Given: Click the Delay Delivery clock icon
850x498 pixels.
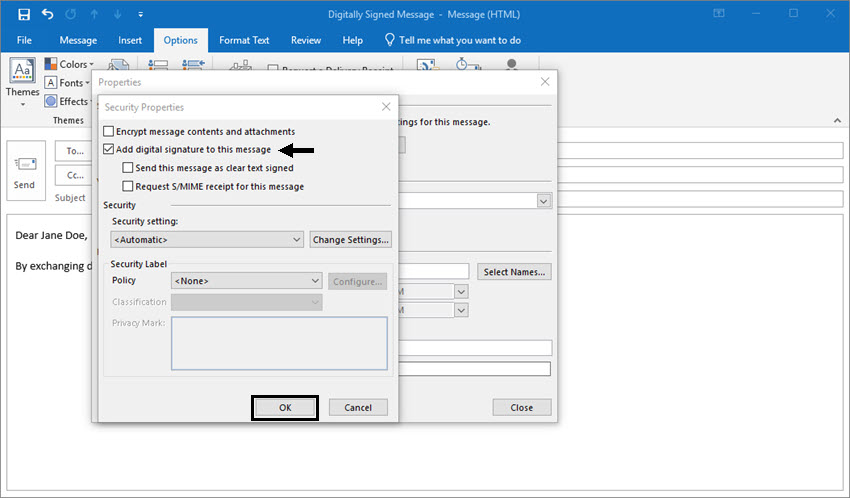Looking at the screenshot, I should coord(467,64).
